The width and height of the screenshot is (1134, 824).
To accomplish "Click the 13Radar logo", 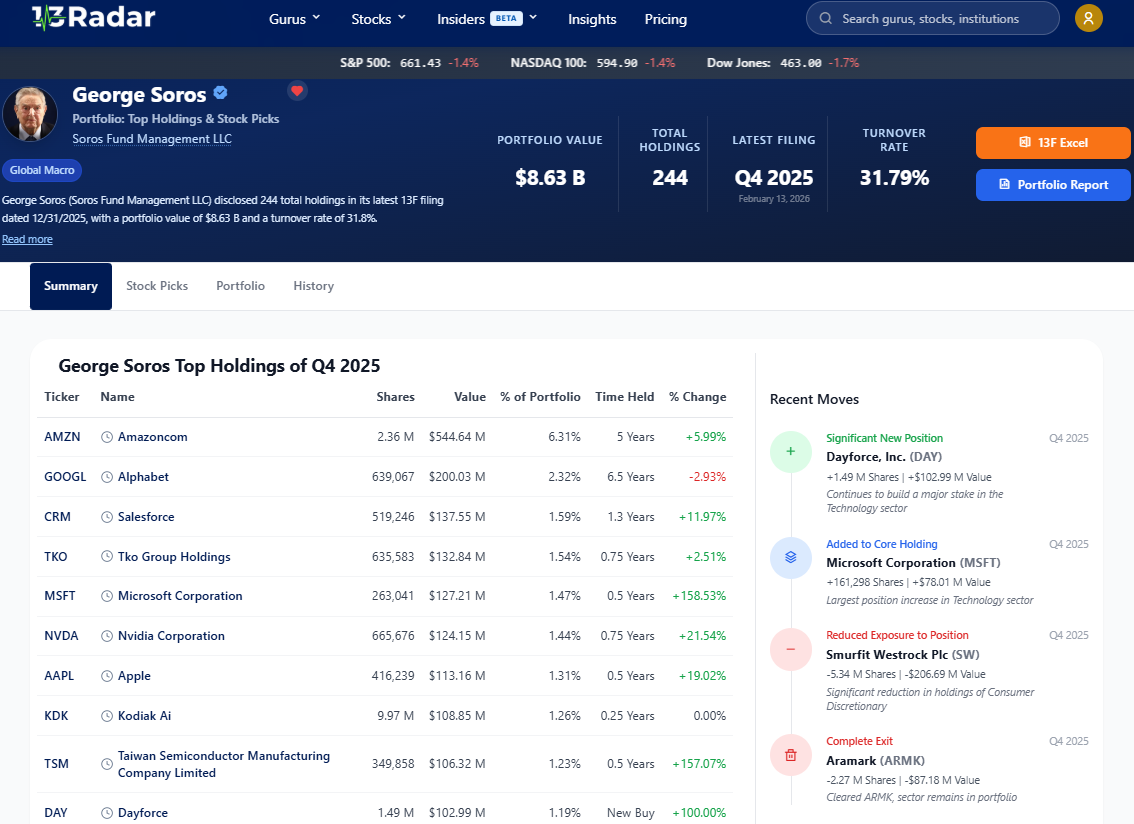I will click(x=93, y=17).
